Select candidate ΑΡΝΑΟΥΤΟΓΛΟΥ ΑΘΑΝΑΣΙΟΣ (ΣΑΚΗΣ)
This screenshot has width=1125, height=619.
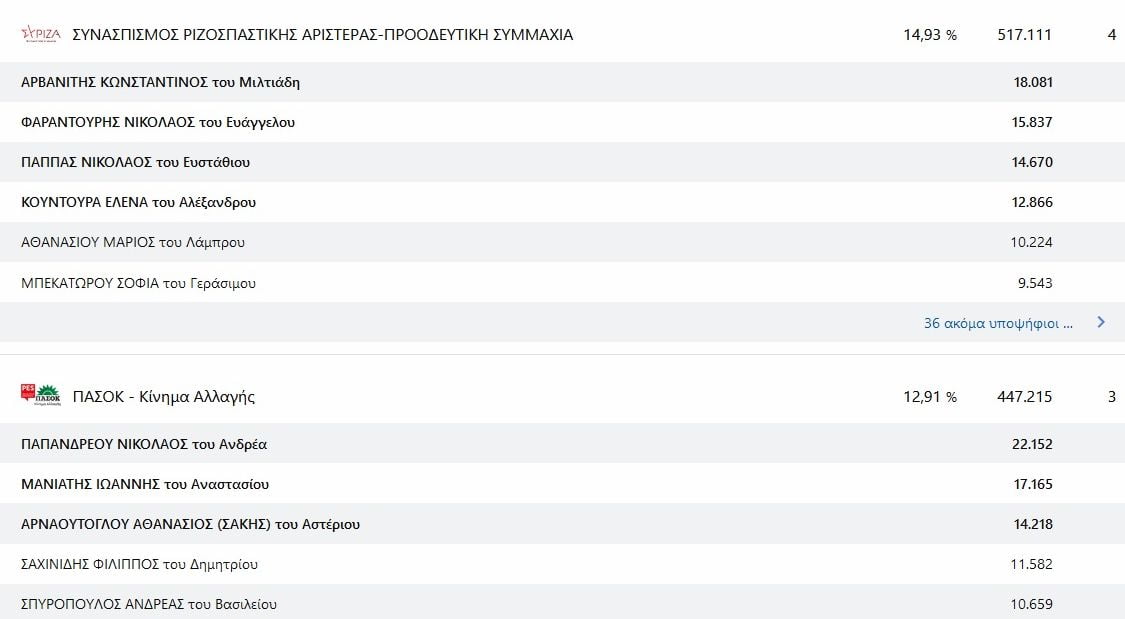[190, 524]
